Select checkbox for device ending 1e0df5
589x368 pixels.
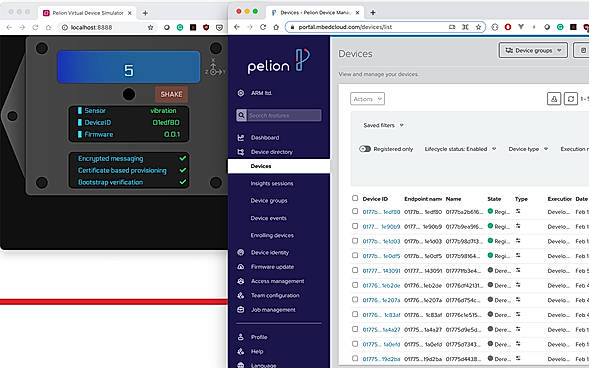point(355,255)
